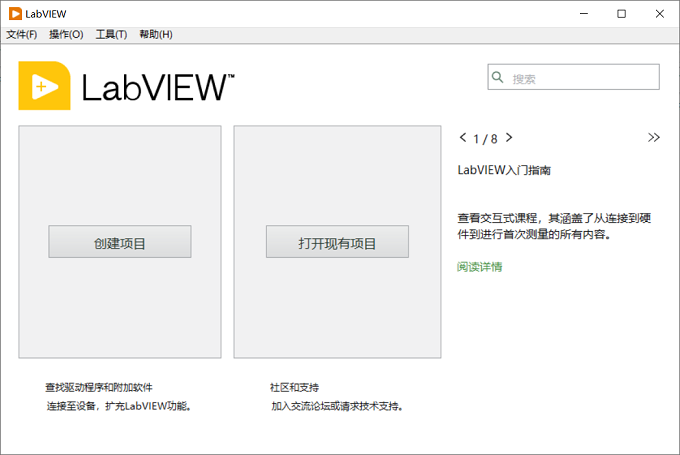
Task: Open the 操作(O) menu
Action: point(66,34)
